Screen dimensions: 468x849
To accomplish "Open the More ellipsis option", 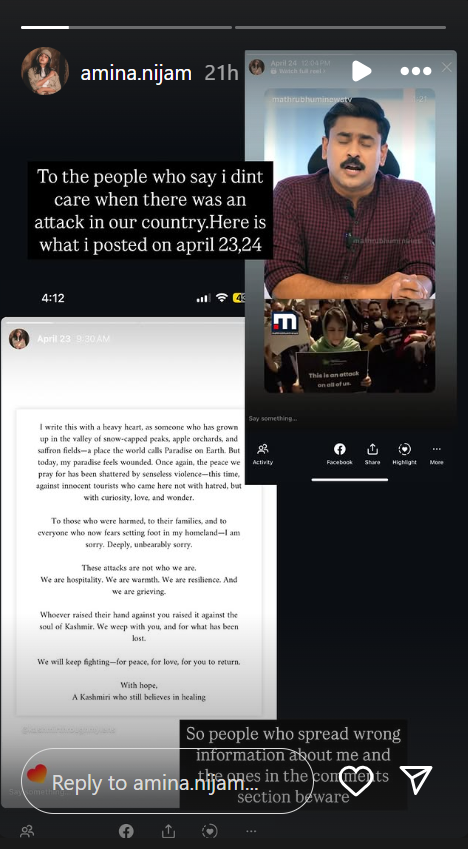I will pos(437,454).
